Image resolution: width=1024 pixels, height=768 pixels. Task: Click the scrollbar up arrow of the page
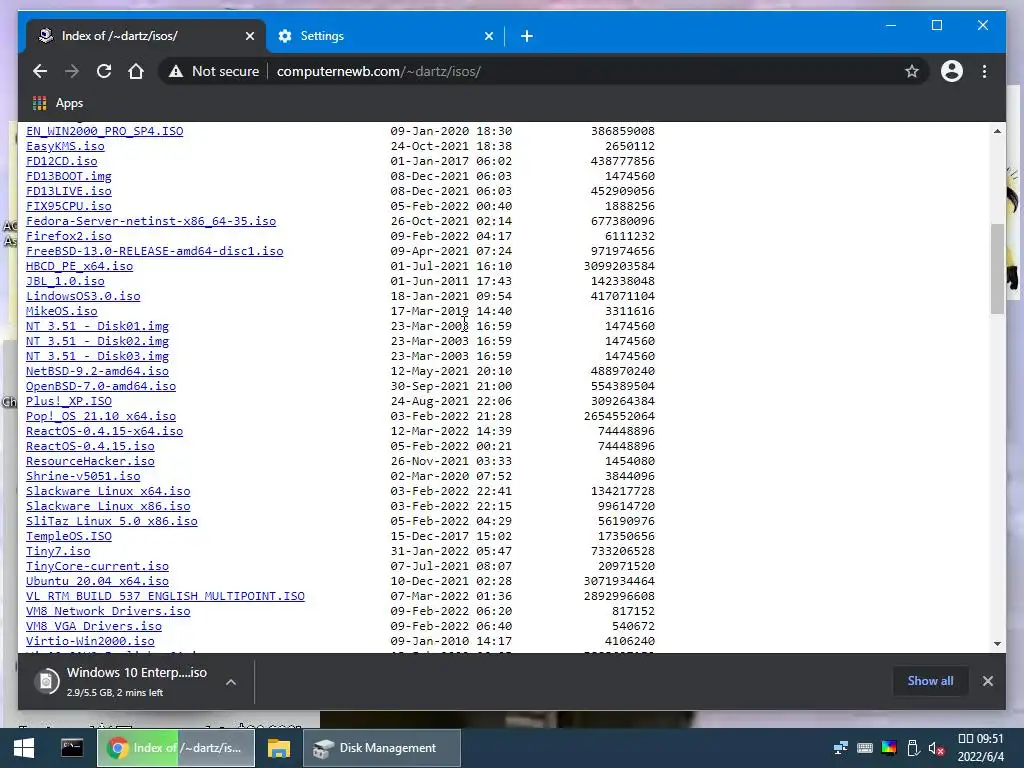(x=997, y=131)
